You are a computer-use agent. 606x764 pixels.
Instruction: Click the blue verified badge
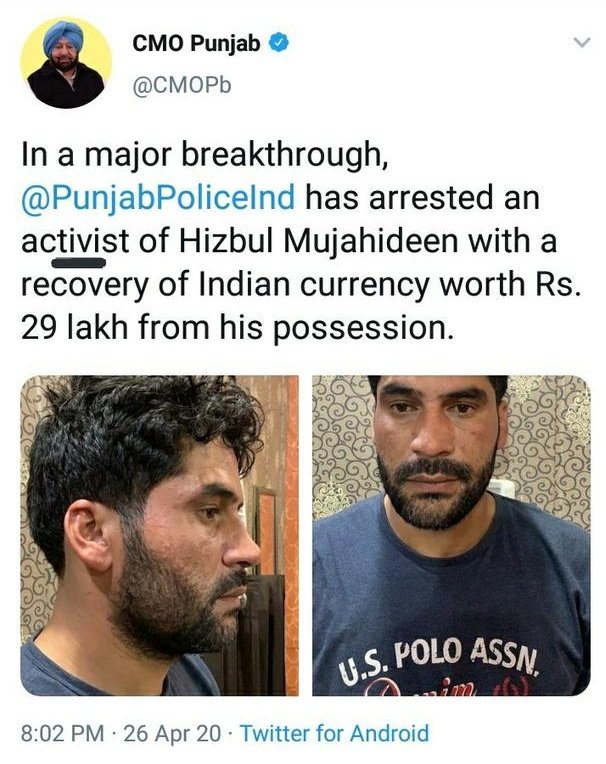pyautogui.click(x=280, y=43)
